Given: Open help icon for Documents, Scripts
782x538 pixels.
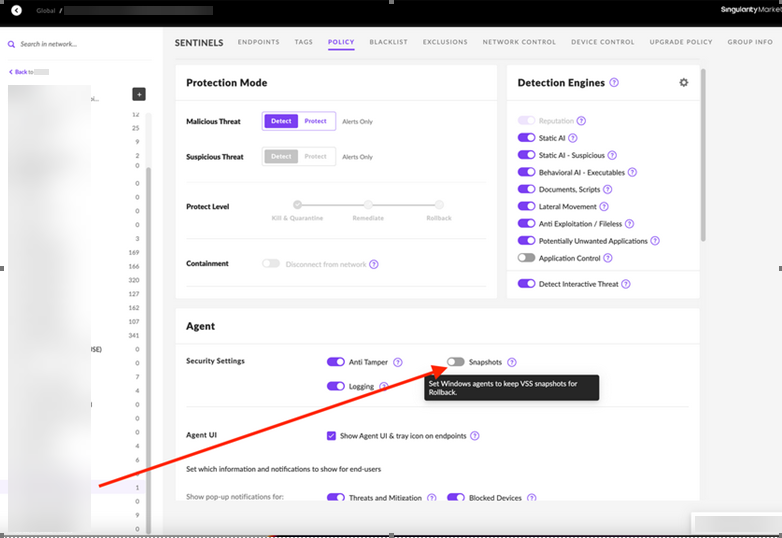Looking at the screenshot, I should click(x=607, y=189).
